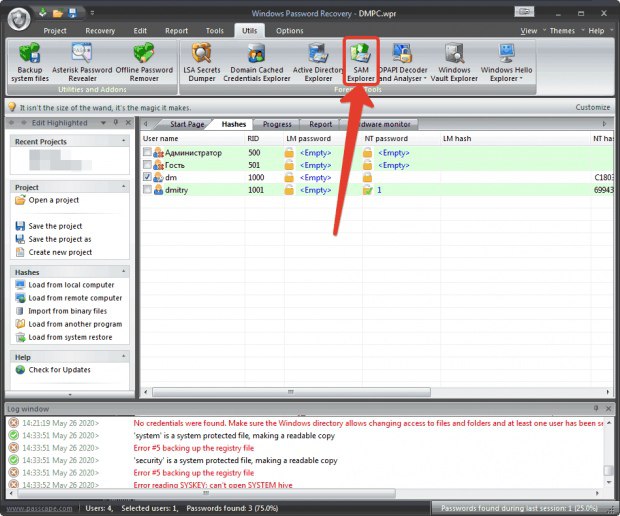The height and width of the screenshot is (516, 620).
Task: Open LSA Secrets Dumper
Action: 202,62
